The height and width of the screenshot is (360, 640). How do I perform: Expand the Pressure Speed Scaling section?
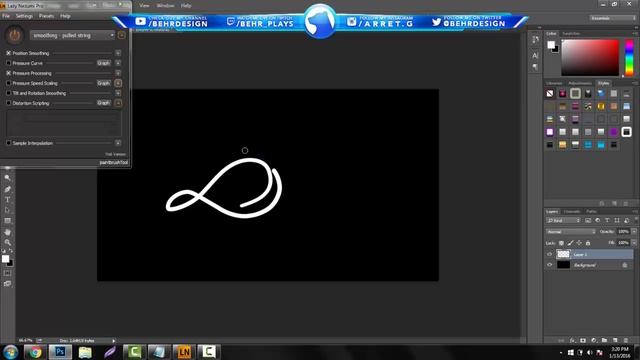pos(118,83)
